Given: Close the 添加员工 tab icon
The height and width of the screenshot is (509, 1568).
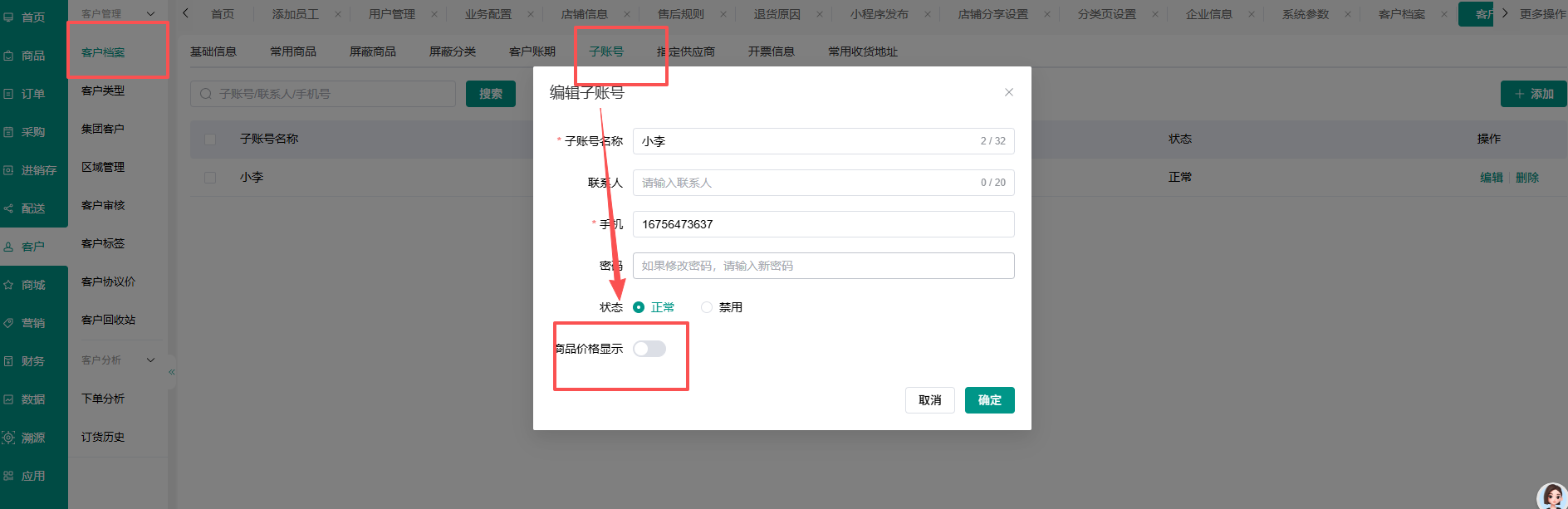Looking at the screenshot, I should tap(338, 14).
